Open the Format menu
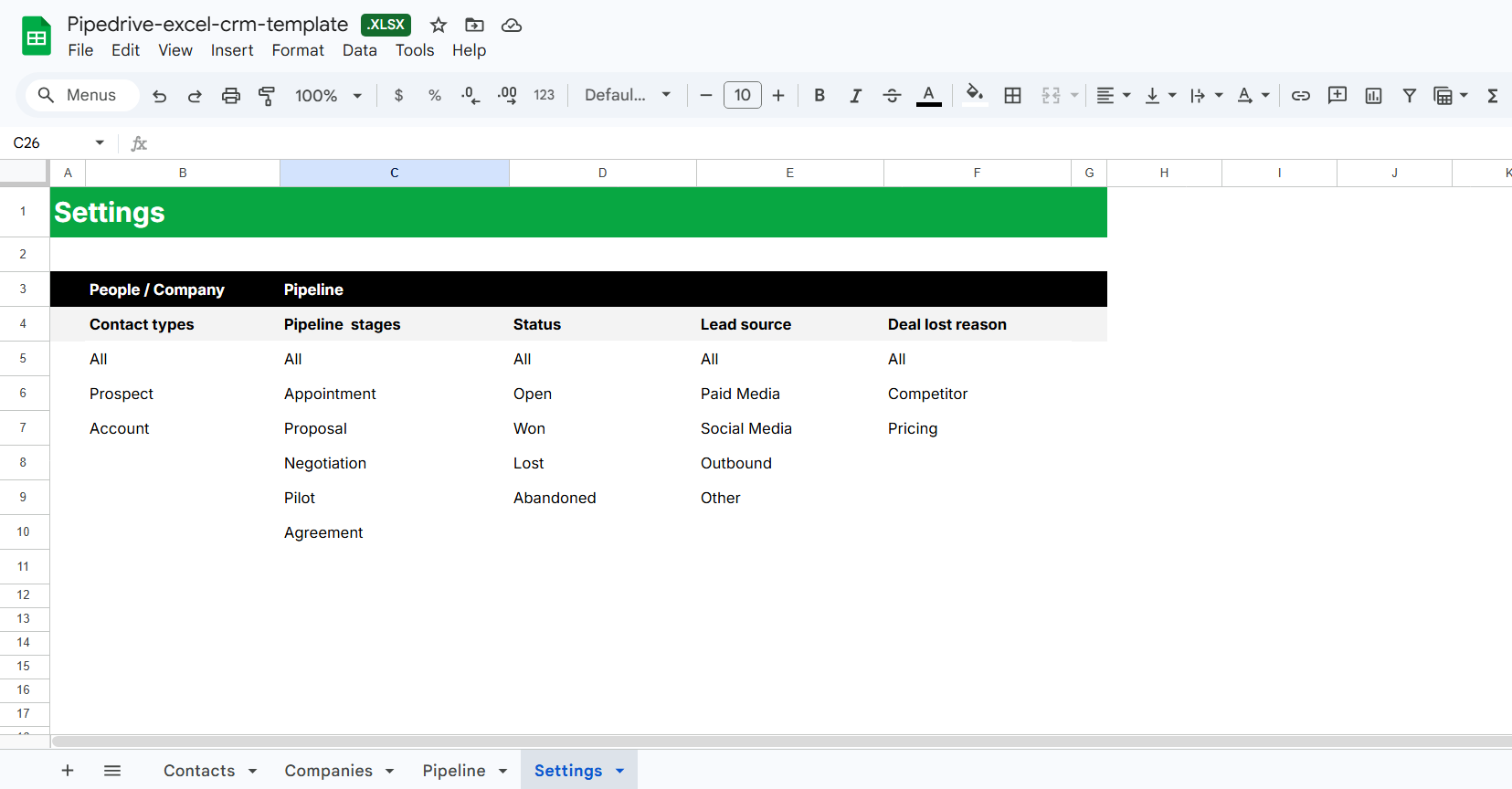Image resolution: width=1512 pixels, height=789 pixels. pyautogui.click(x=298, y=50)
